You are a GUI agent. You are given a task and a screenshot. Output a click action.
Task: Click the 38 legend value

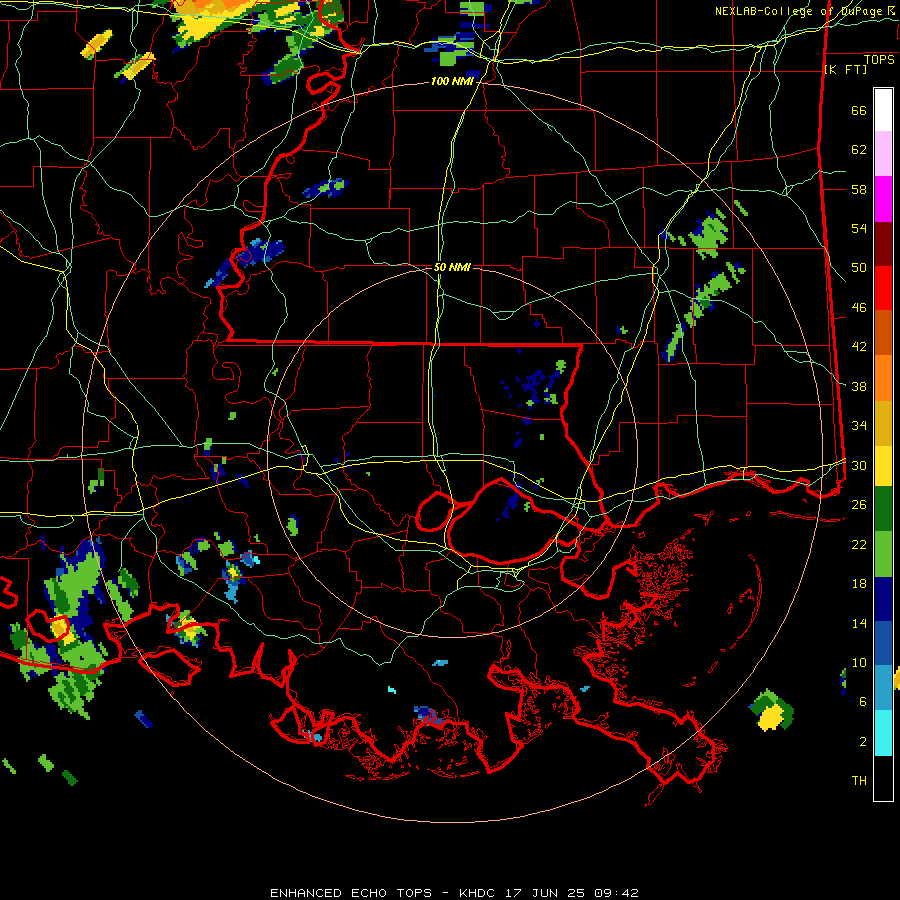859,386
